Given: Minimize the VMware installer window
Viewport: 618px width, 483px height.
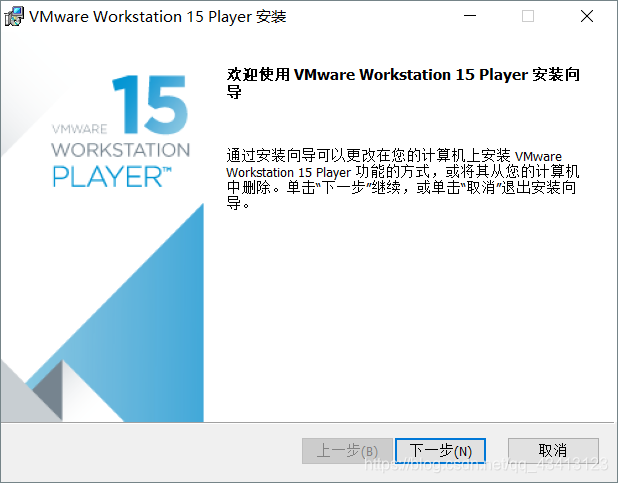Looking at the screenshot, I should coord(470,16).
